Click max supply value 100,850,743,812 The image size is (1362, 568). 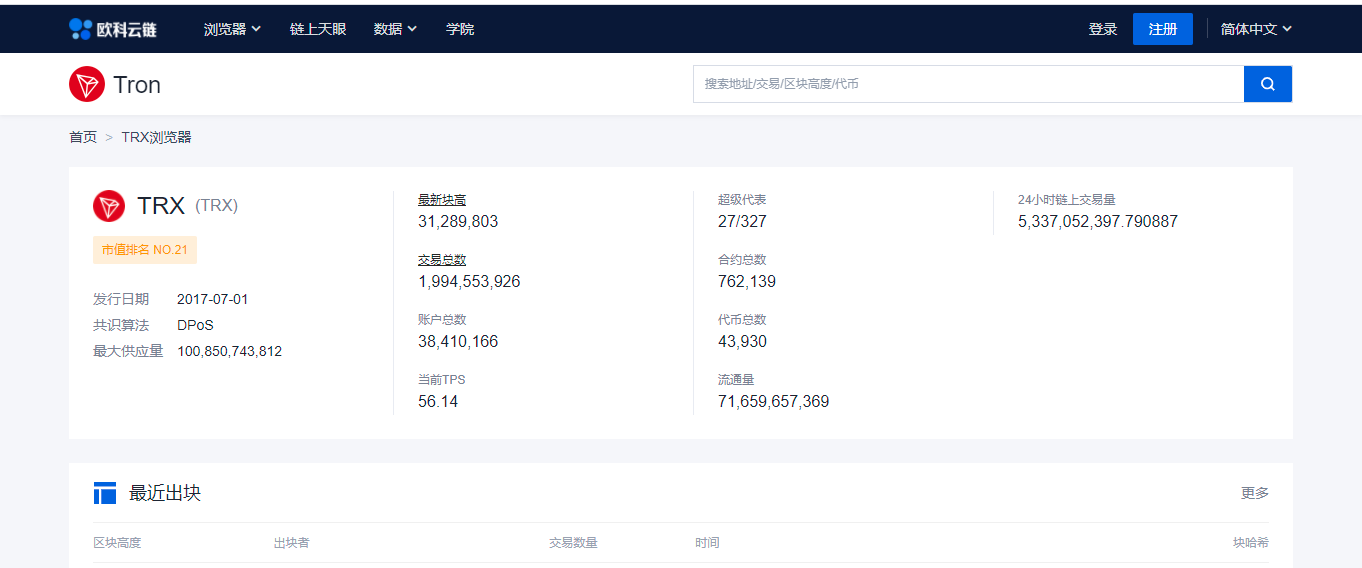click(229, 351)
